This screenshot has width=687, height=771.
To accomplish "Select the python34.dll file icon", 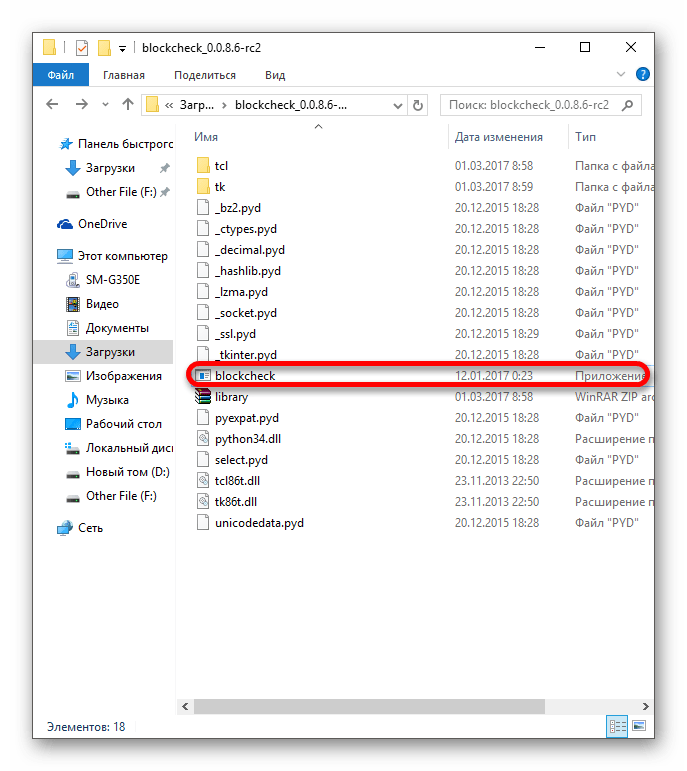I will 203,439.
